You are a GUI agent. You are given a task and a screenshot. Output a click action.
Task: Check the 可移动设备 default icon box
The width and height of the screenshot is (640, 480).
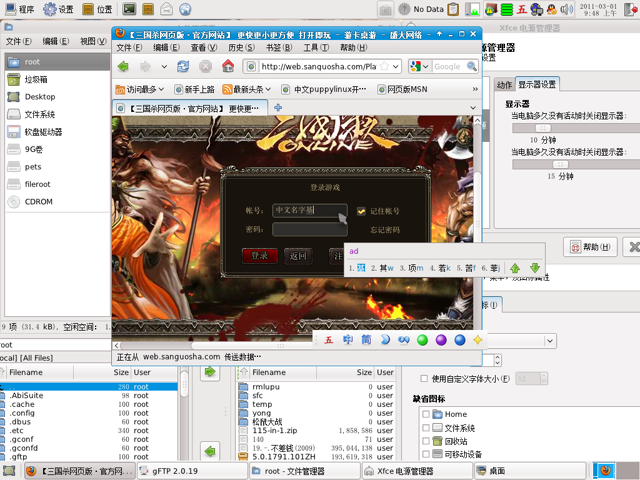(x=426, y=454)
